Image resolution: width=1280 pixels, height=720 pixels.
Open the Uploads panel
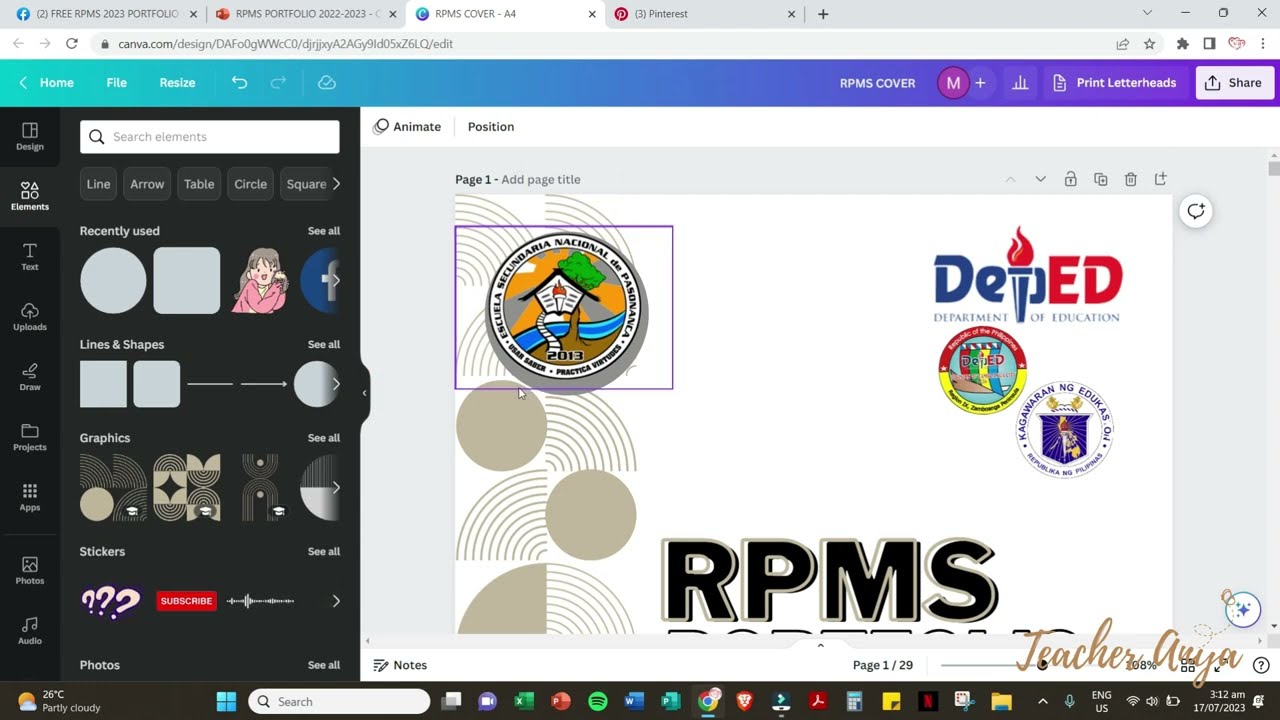[x=29, y=317]
